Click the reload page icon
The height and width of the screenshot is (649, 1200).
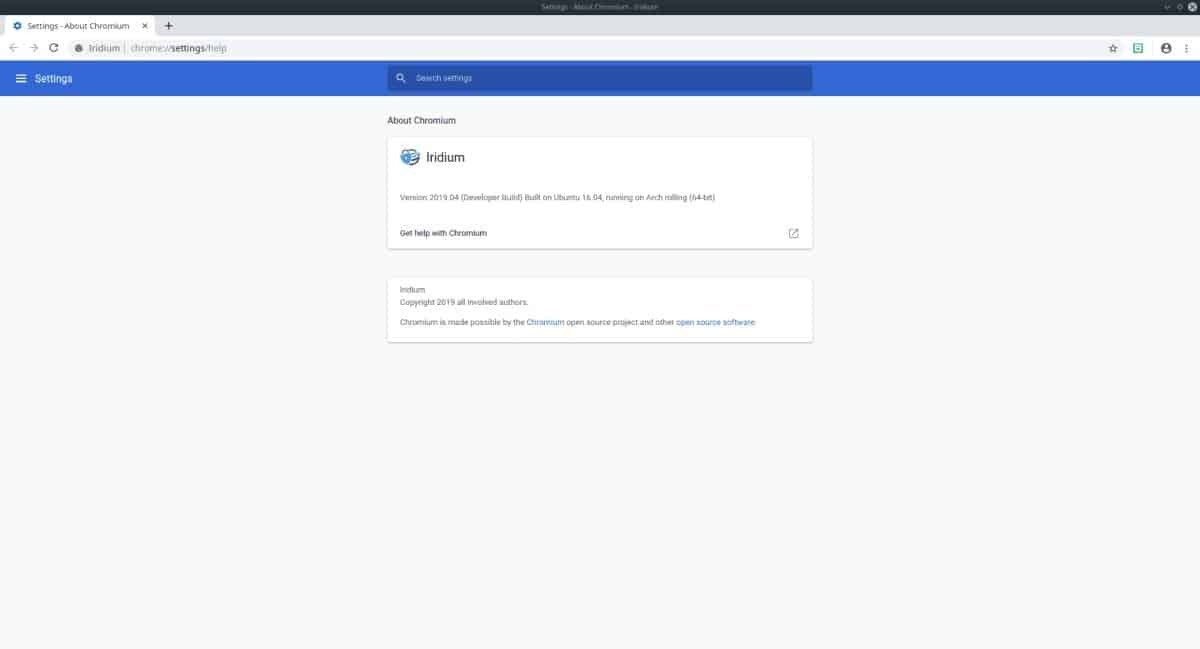click(x=52, y=47)
